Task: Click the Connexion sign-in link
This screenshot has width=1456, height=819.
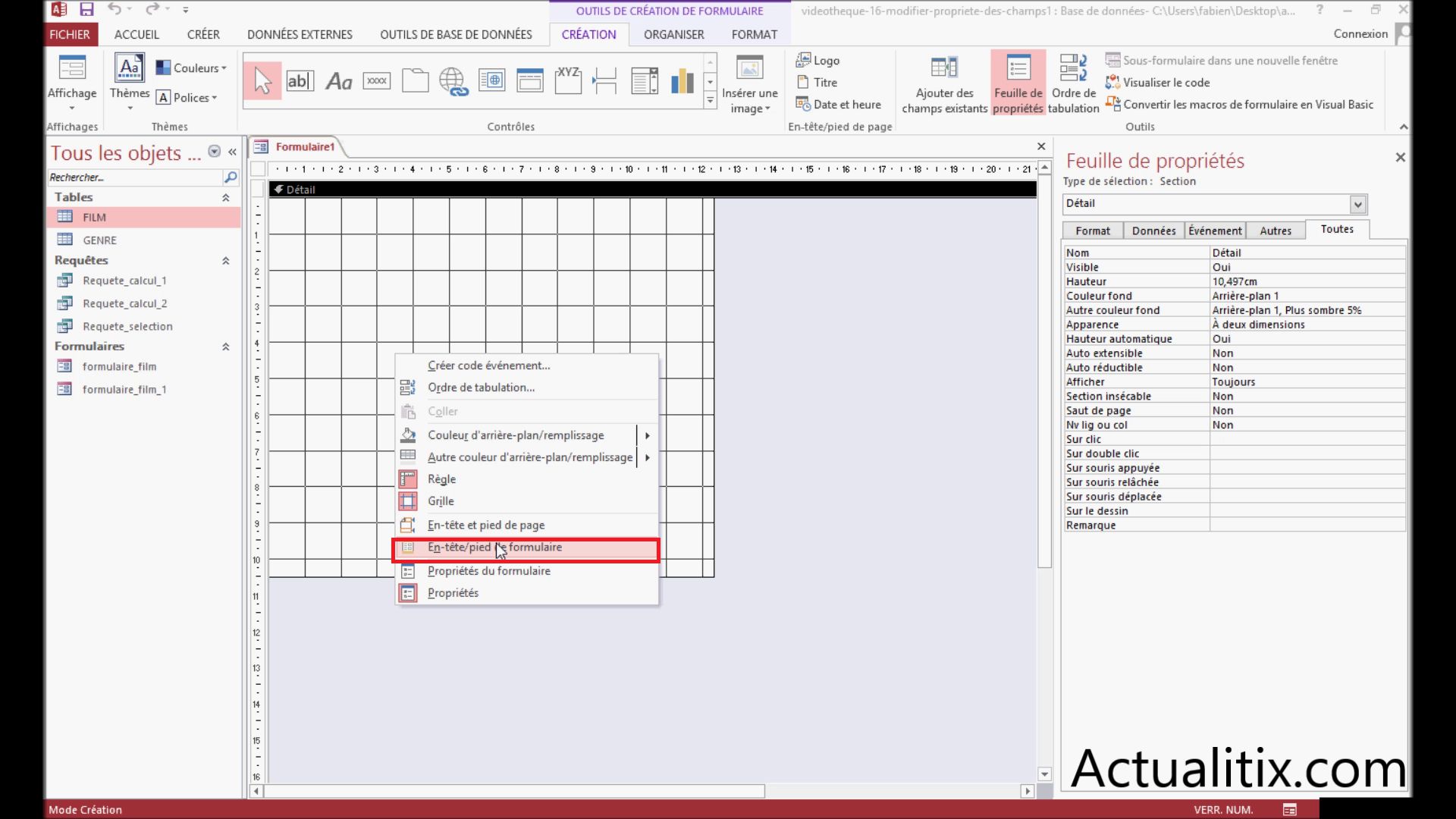Action: 1360,34
